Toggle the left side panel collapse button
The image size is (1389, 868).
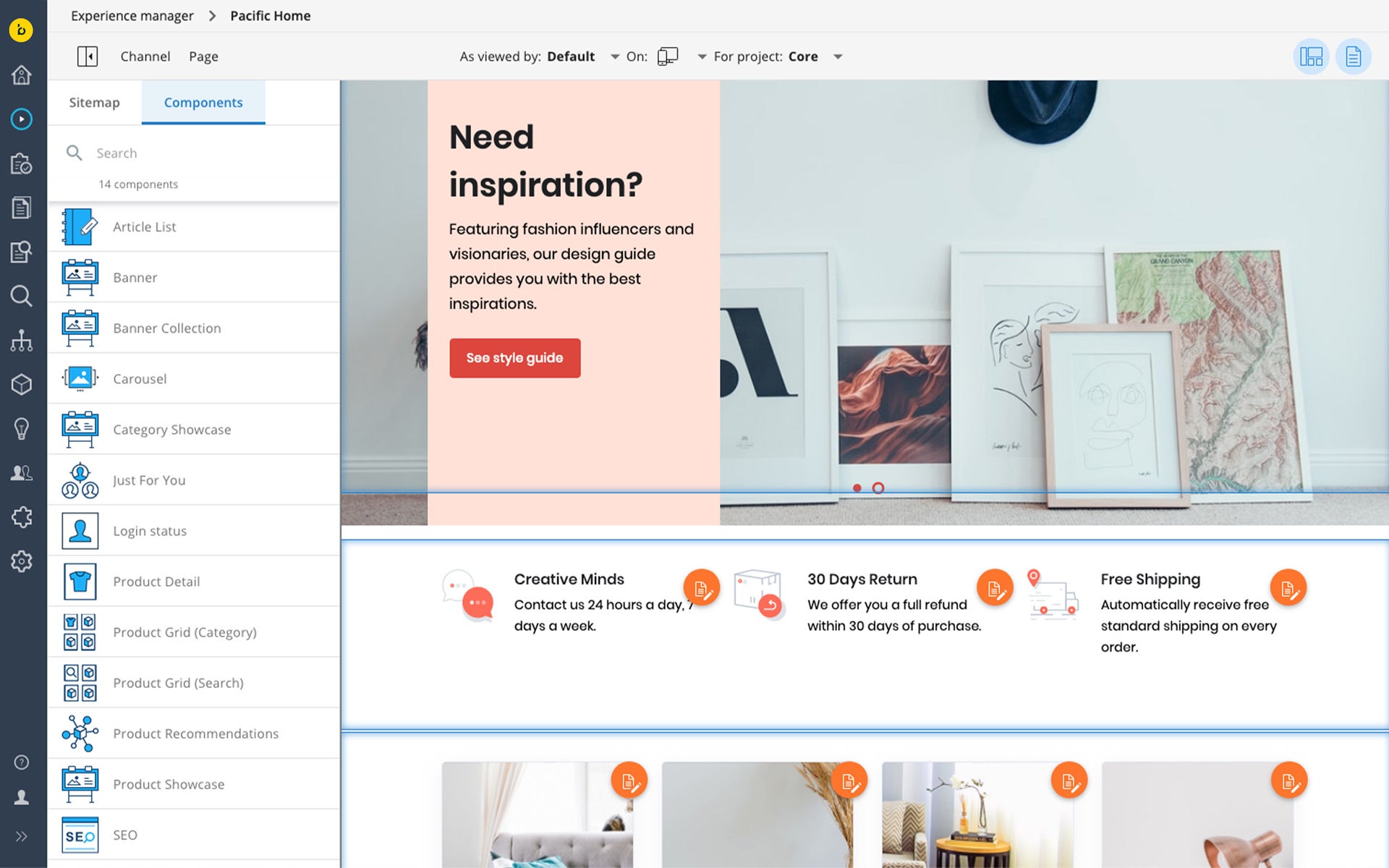click(x=87, y=56)
